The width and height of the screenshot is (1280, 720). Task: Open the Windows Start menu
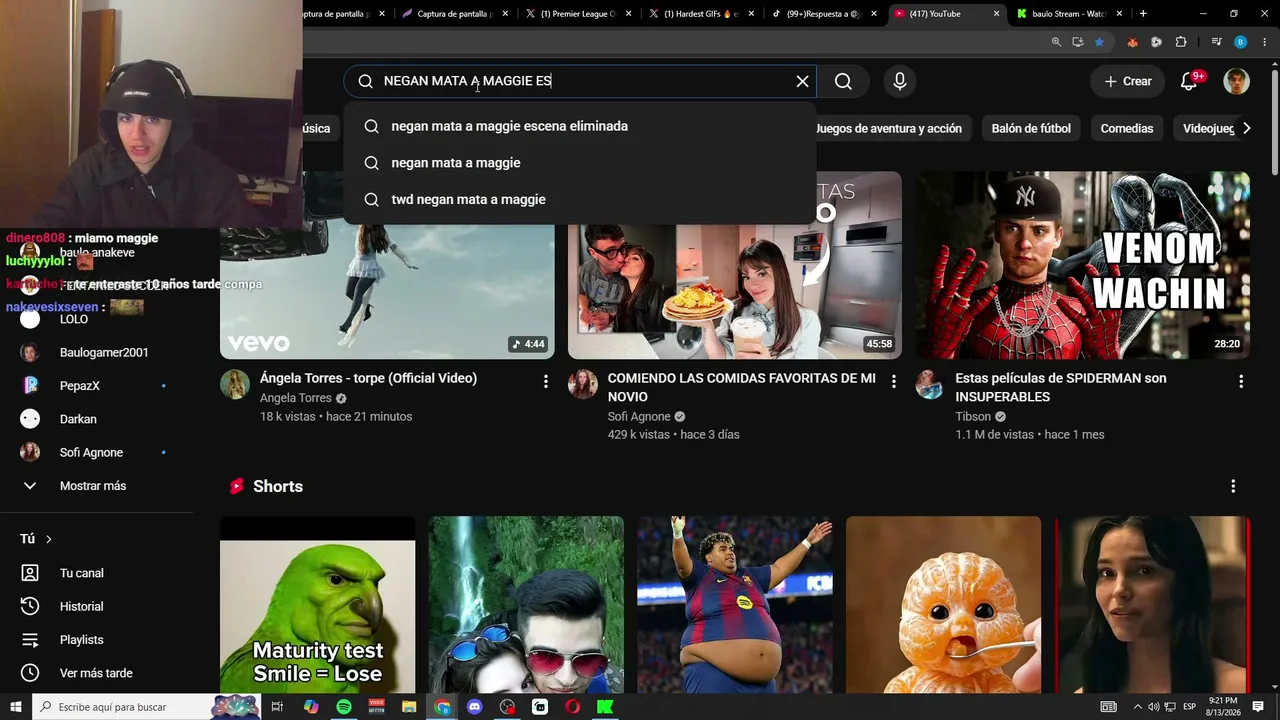[x=15, y=707]
